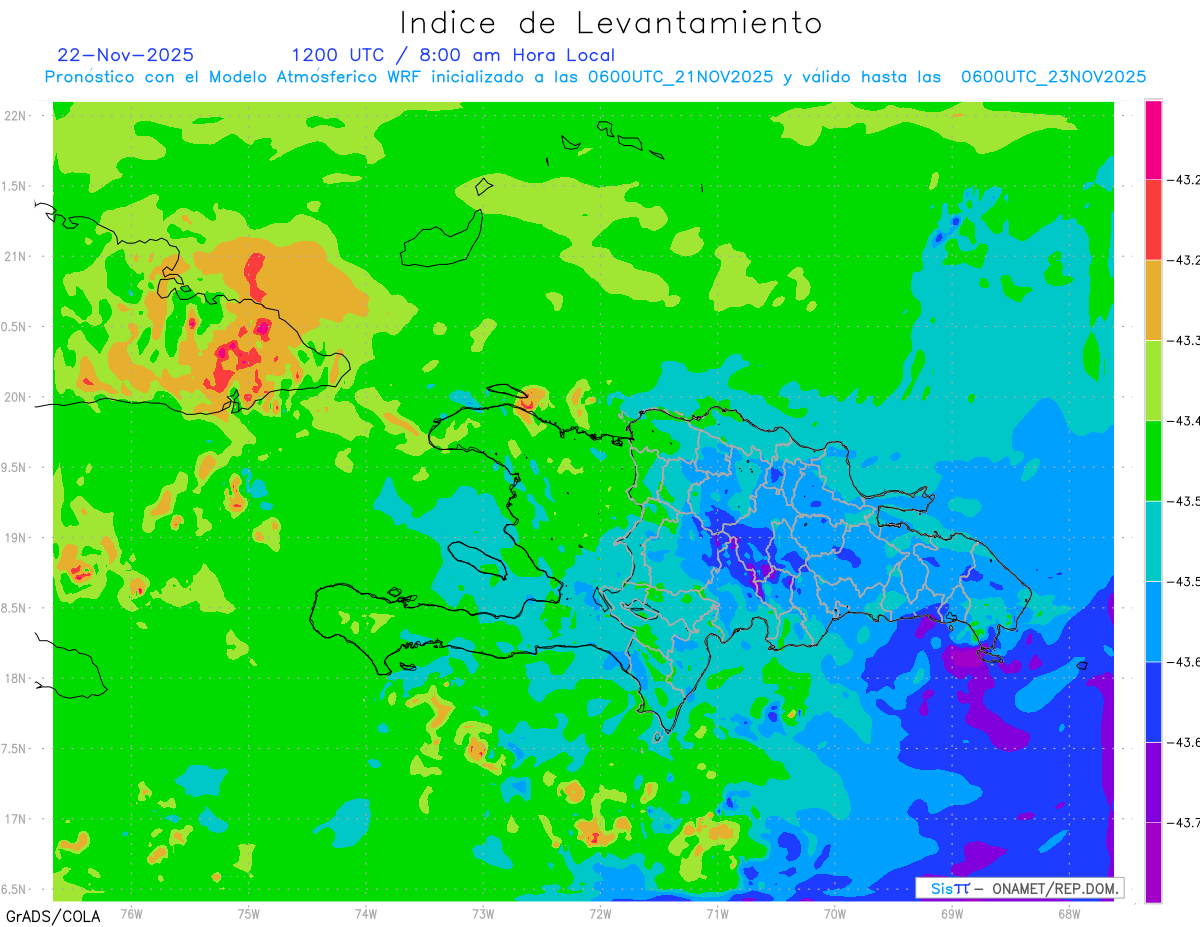Click the title "Indice de Levantamiento"
Screen dimensions: 1200x927
(611, 22)
